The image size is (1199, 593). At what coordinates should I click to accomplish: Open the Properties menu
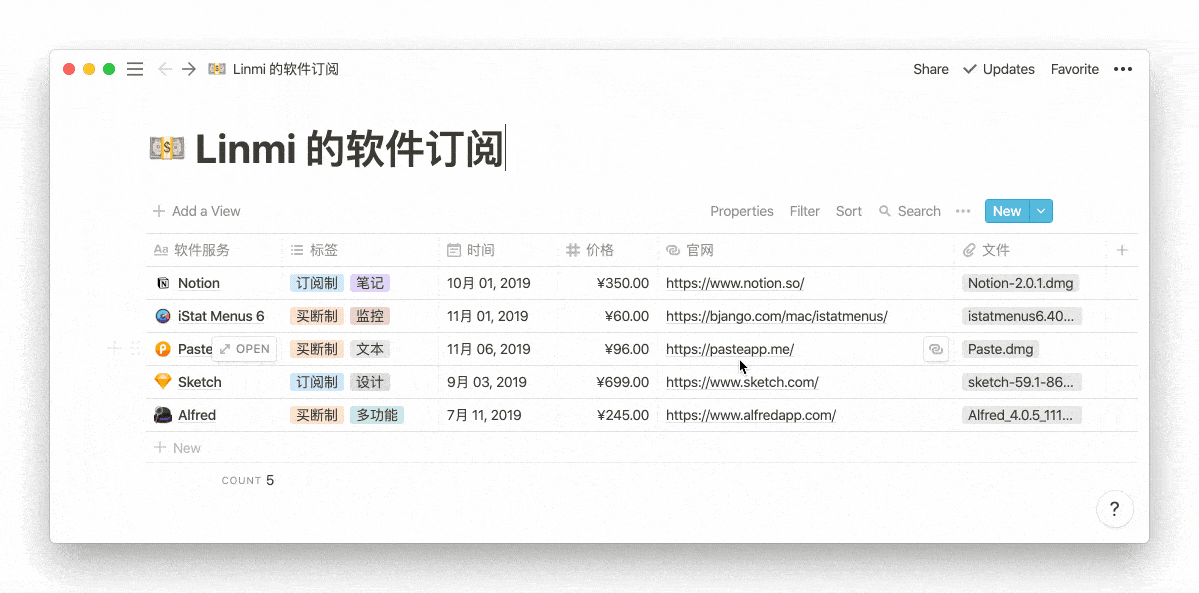[742, 211]
